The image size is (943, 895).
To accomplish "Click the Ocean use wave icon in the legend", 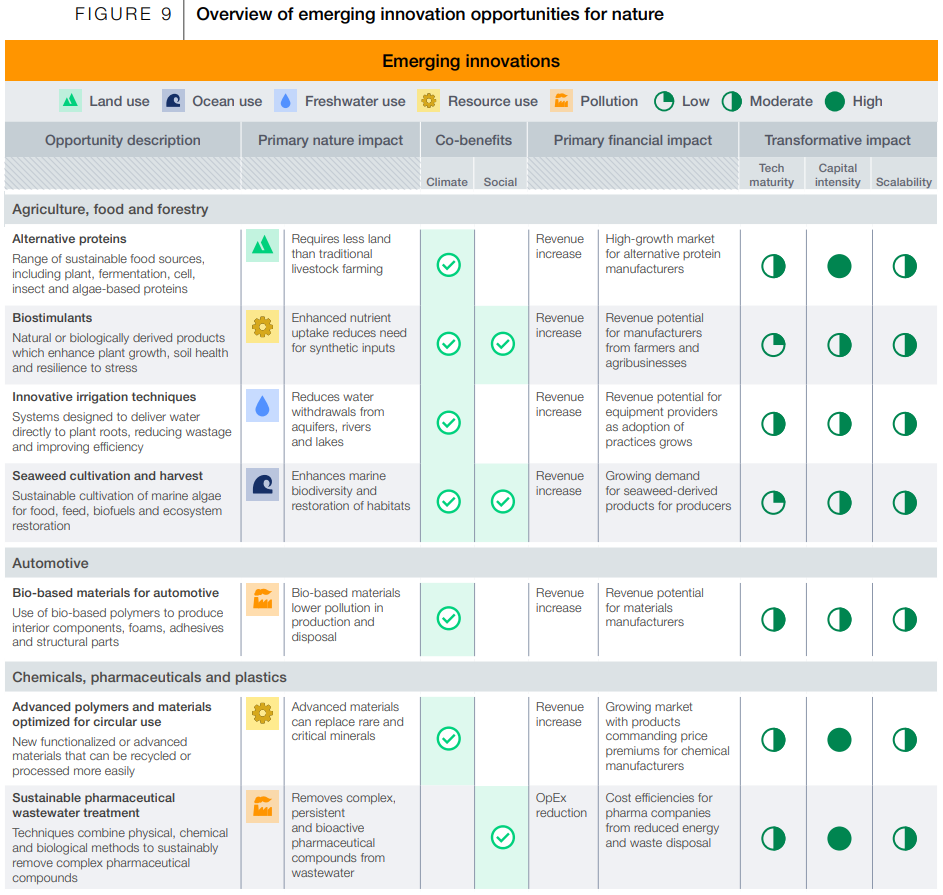I will (x=174, y=101).
